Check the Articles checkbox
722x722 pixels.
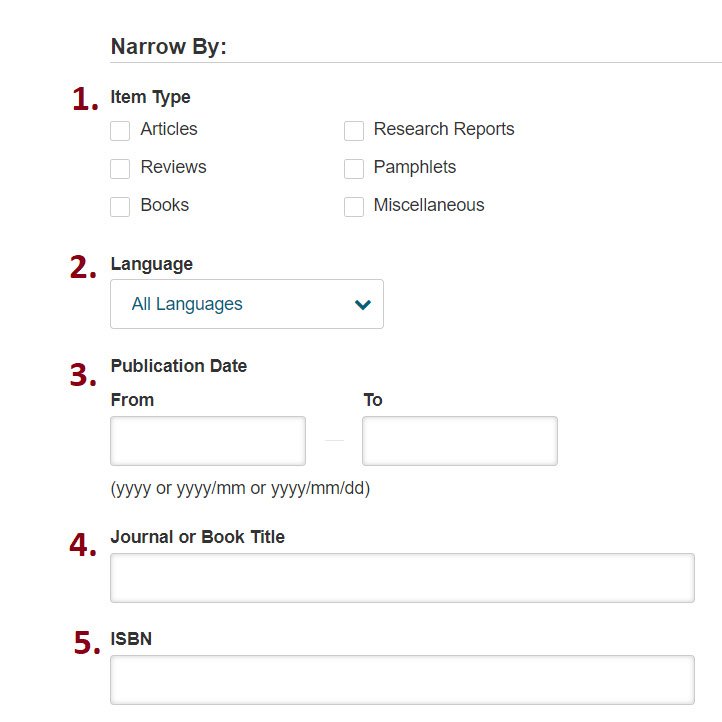[x=120, y=130]
